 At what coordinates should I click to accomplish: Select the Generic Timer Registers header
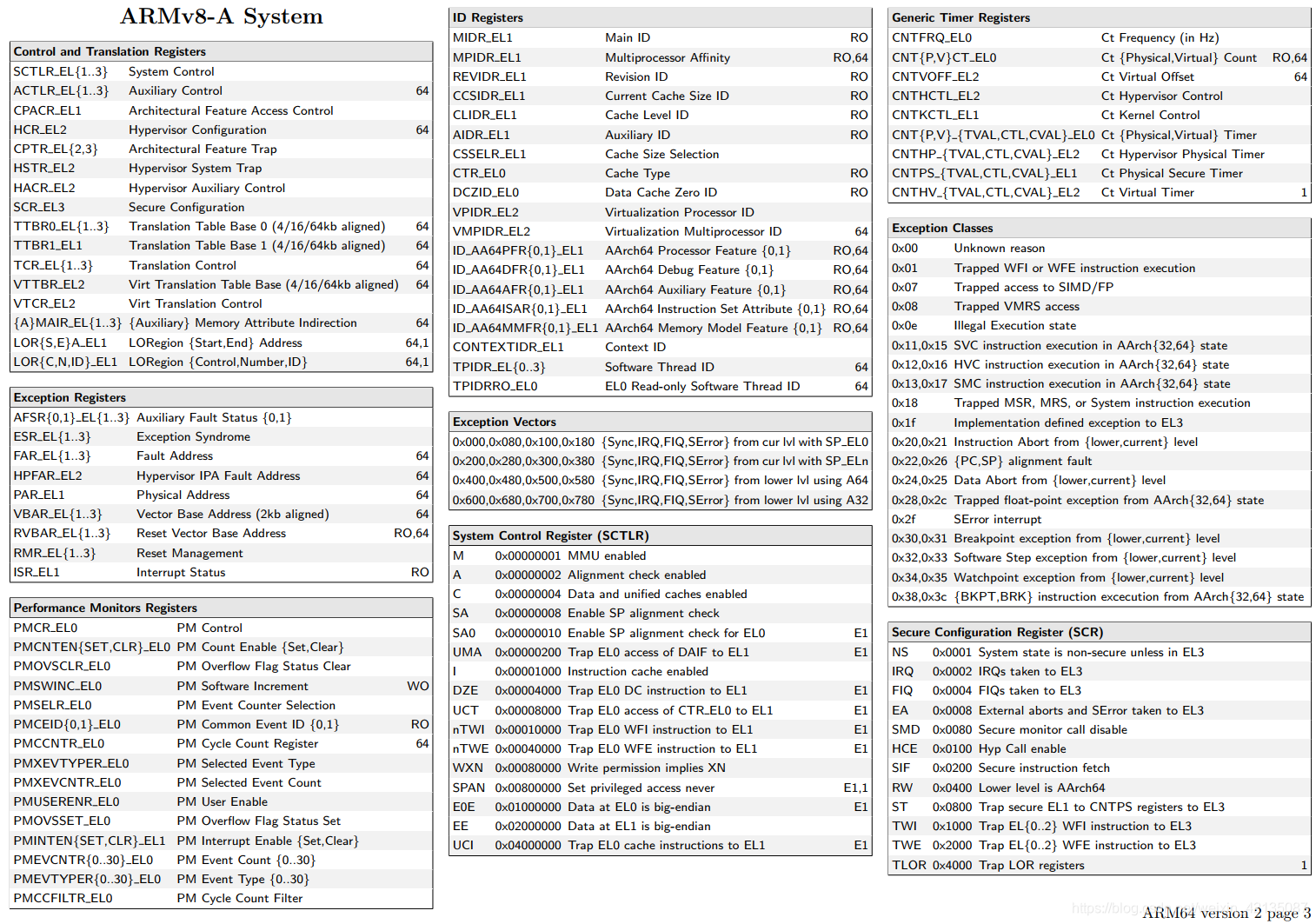[x=960, y=17]
